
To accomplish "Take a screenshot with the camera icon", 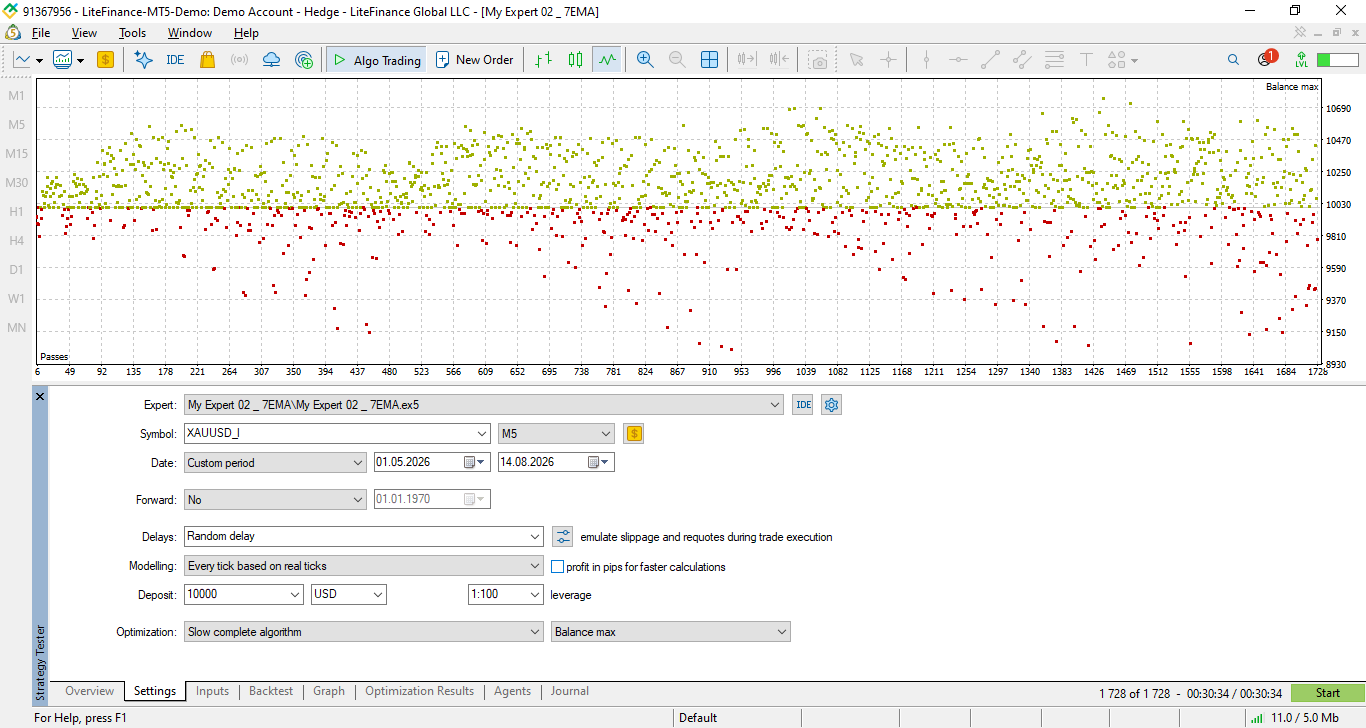I will tap(819, 60).
